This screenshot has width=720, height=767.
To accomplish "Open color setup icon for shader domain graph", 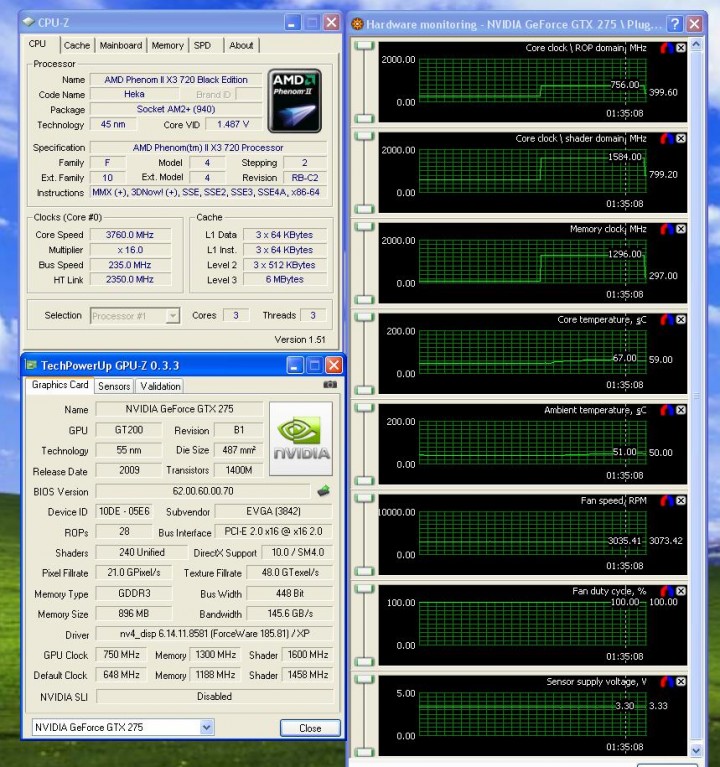I will [667, 138].
